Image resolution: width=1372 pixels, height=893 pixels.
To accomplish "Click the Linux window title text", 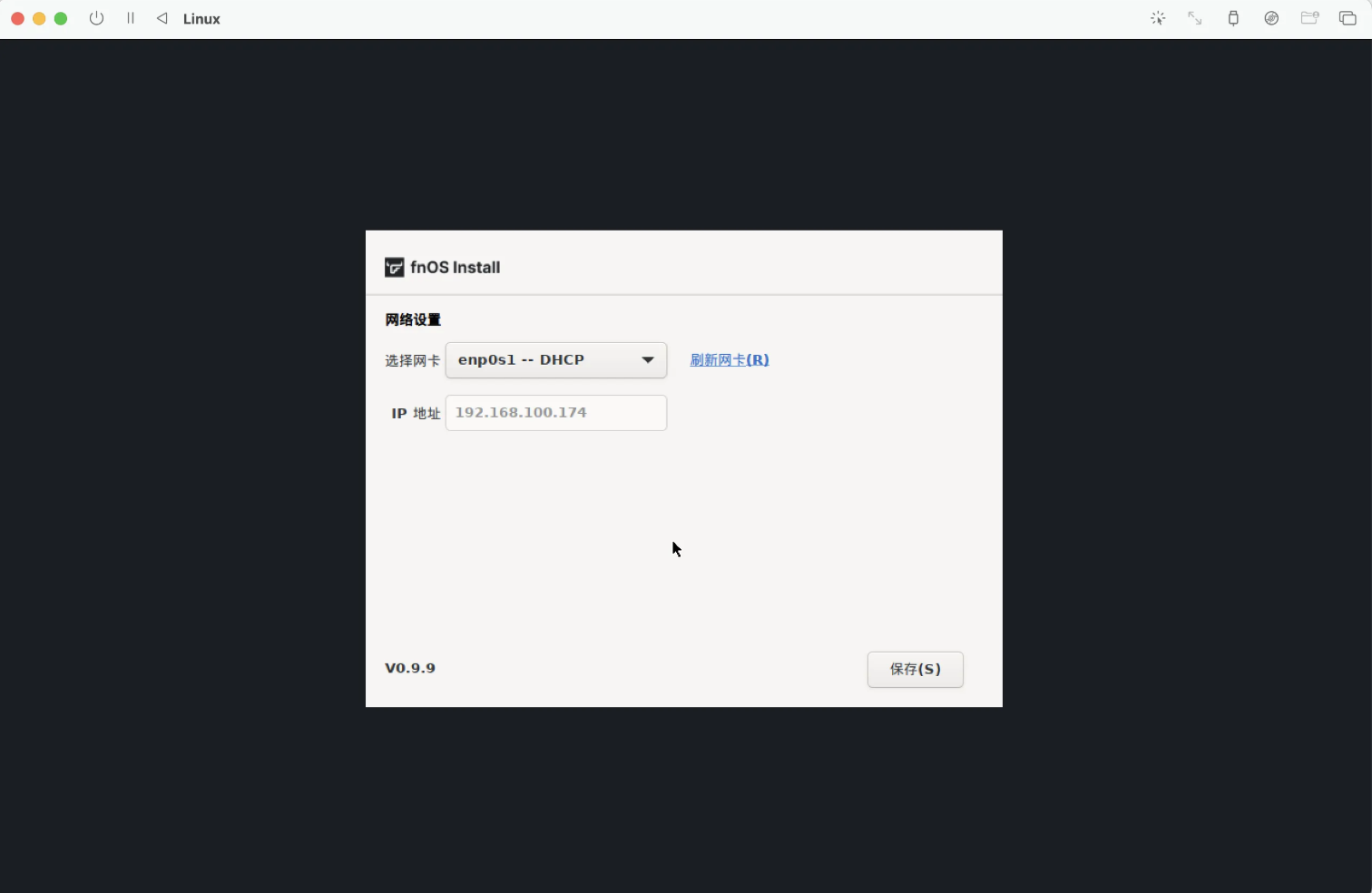I will tap(201, 19).
